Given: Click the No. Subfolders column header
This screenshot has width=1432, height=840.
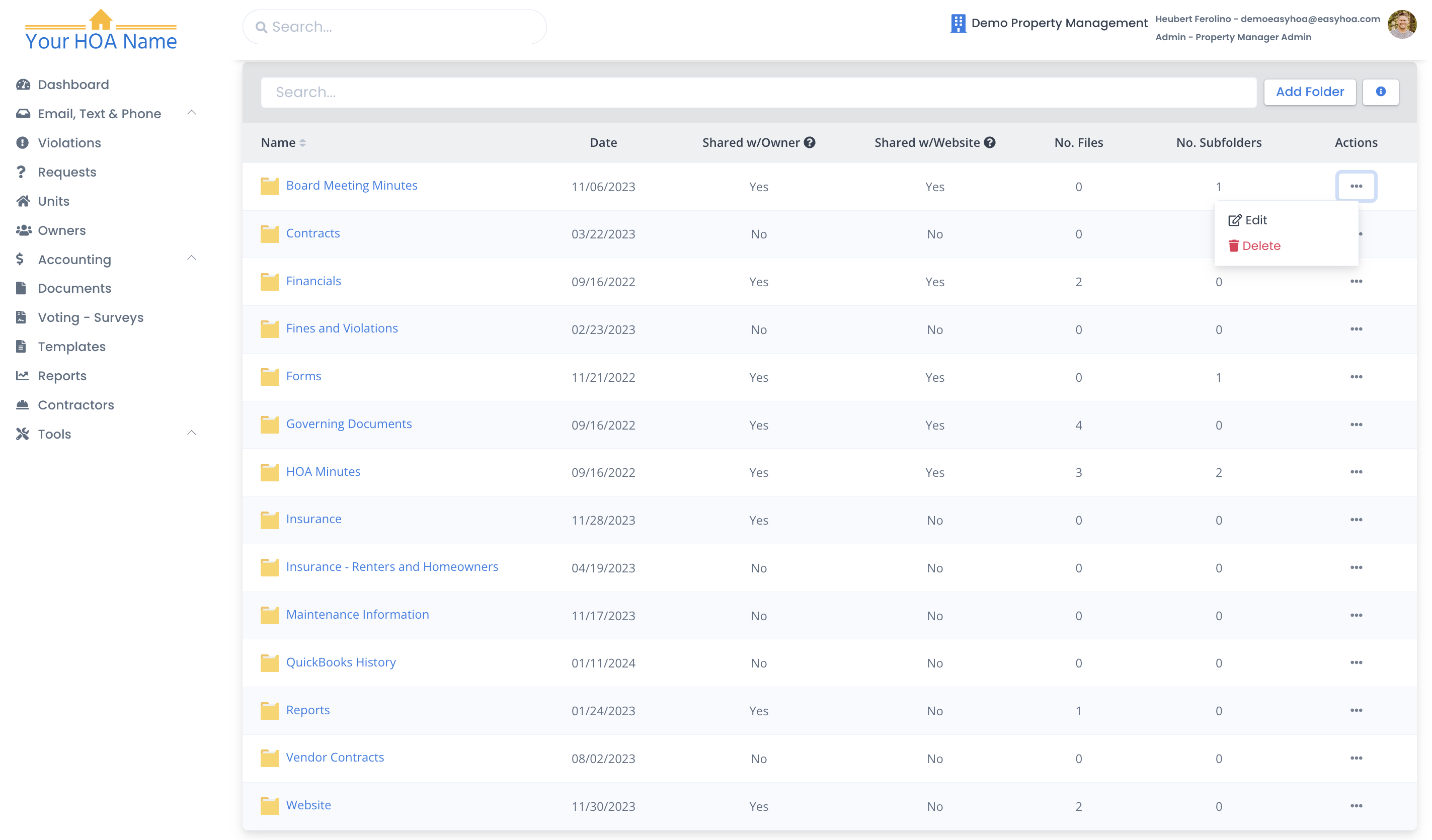Looking at the screenshot, I should click(1218, 142).
